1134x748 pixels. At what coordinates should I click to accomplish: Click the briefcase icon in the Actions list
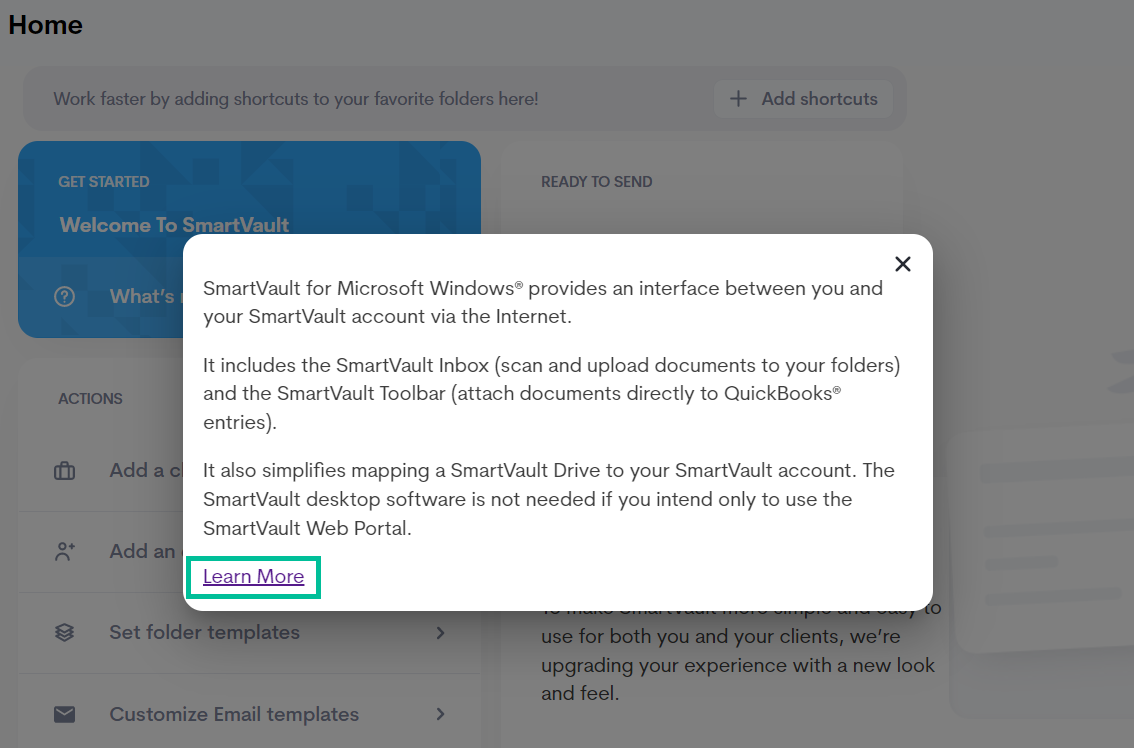point(65,471)
